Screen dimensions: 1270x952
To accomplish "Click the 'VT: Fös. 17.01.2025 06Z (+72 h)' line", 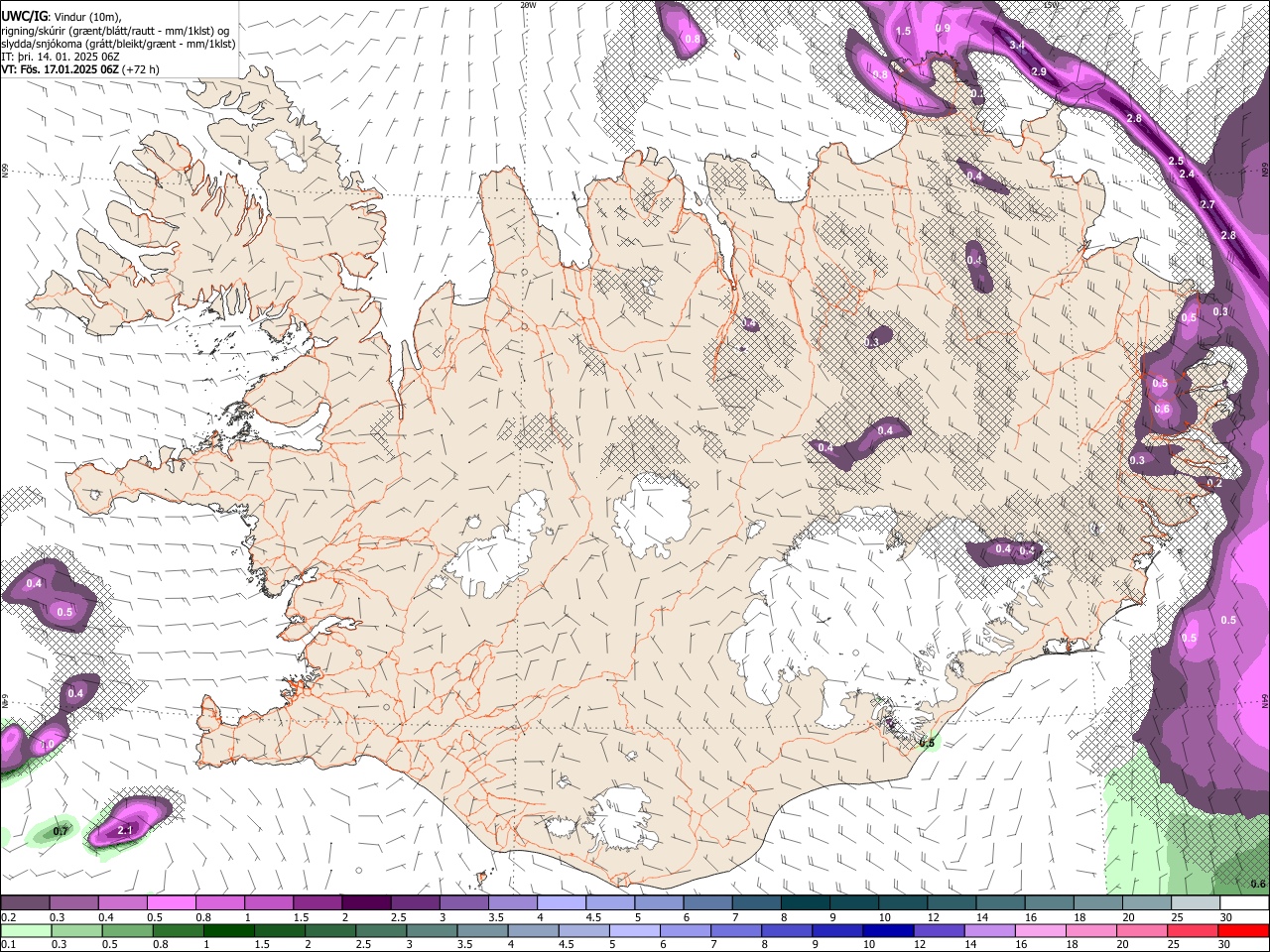I will (79, 69).
